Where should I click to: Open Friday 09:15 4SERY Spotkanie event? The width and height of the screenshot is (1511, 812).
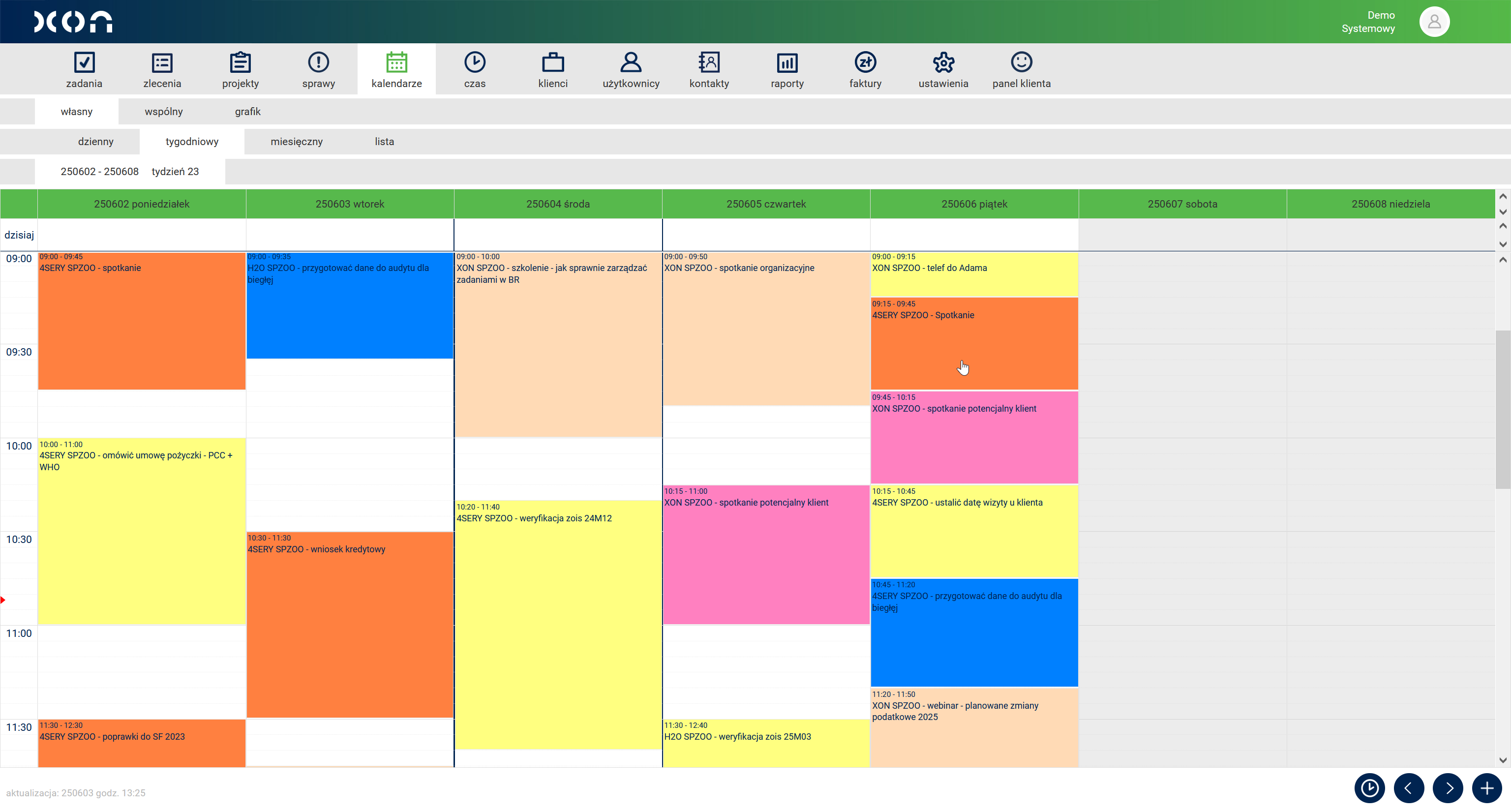(974, 344)
